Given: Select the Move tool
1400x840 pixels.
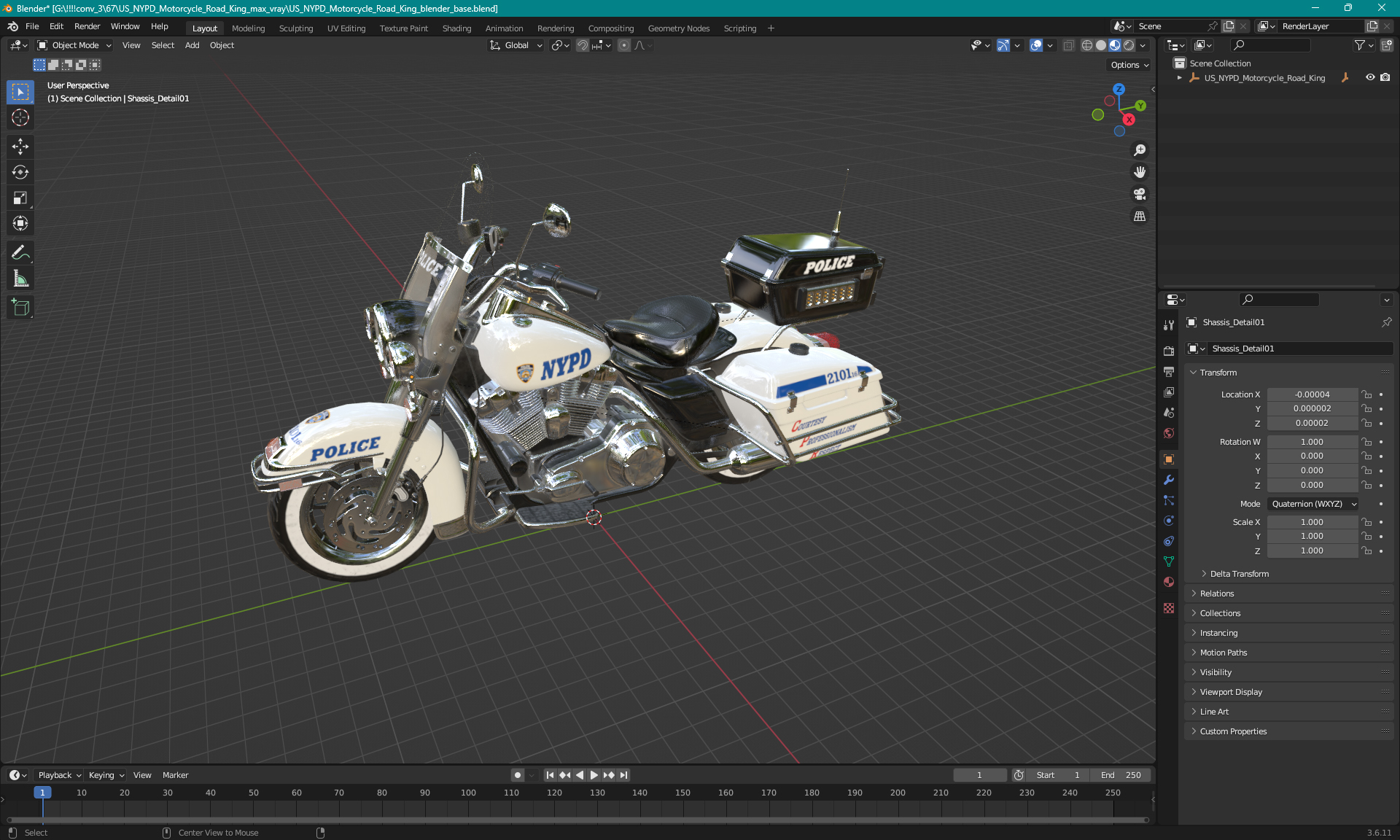Looking at the screenshot, I should point(20,147).
